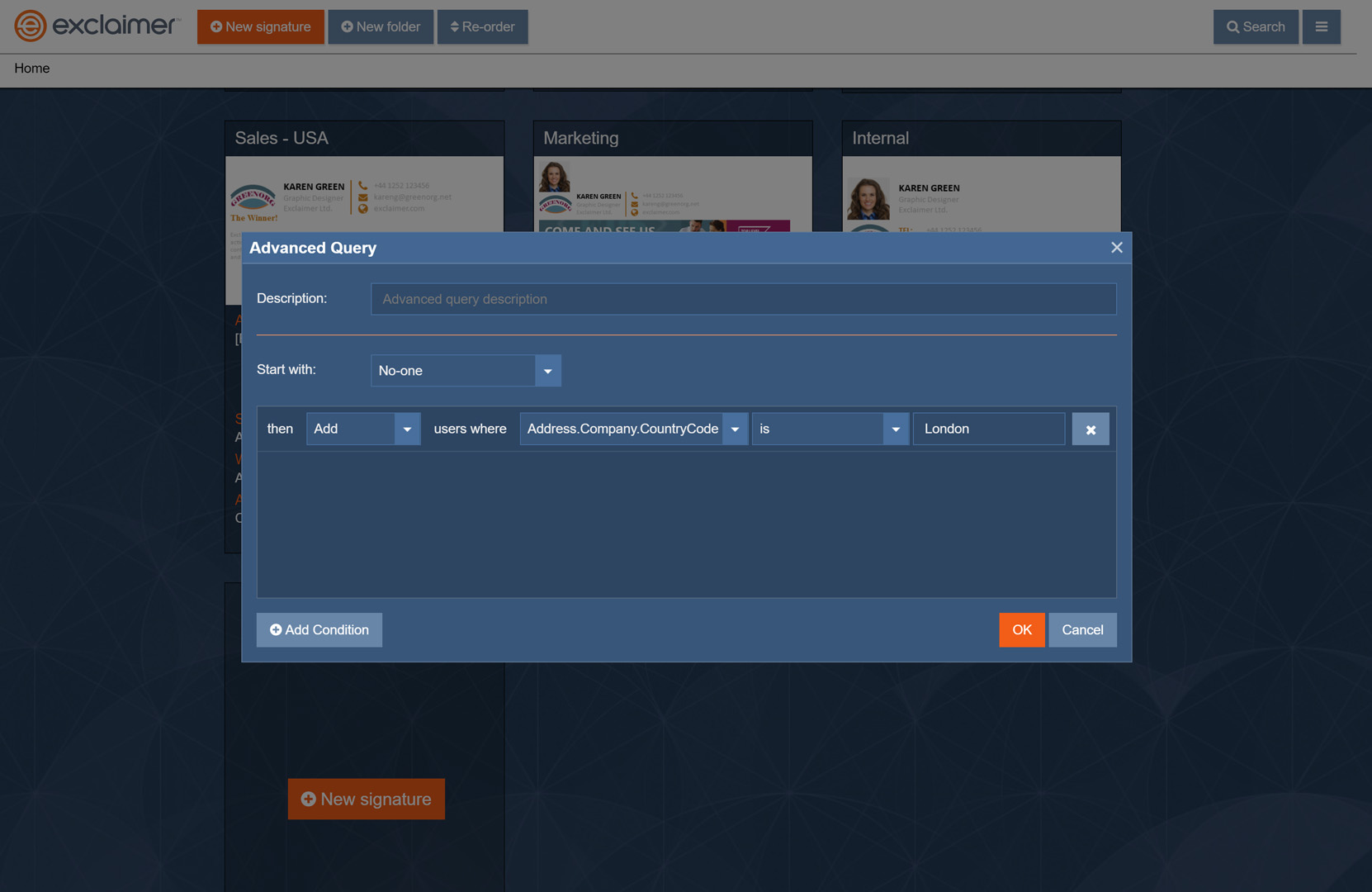Open the Search button
1372x892 pixels.
1256,26
